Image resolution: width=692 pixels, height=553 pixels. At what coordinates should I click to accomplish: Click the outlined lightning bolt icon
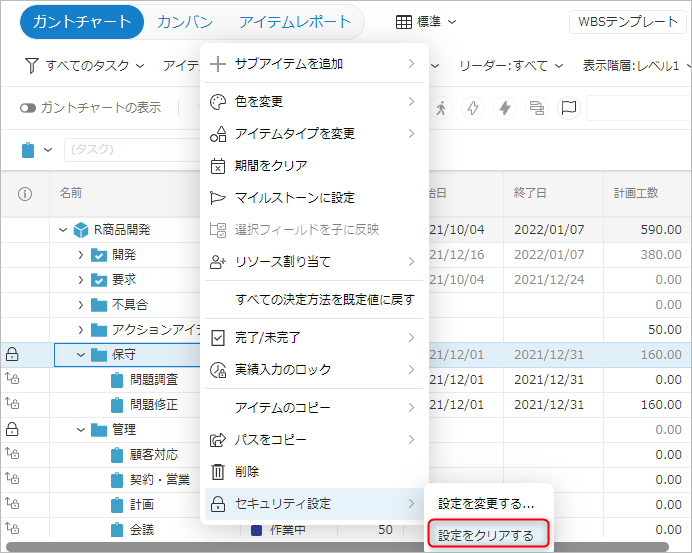(473, 108)
